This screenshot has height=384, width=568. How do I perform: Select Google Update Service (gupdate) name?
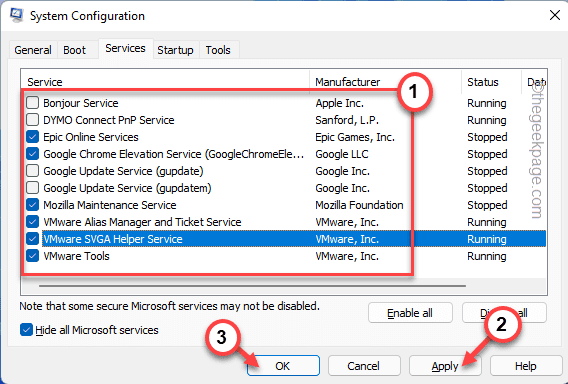123,171
